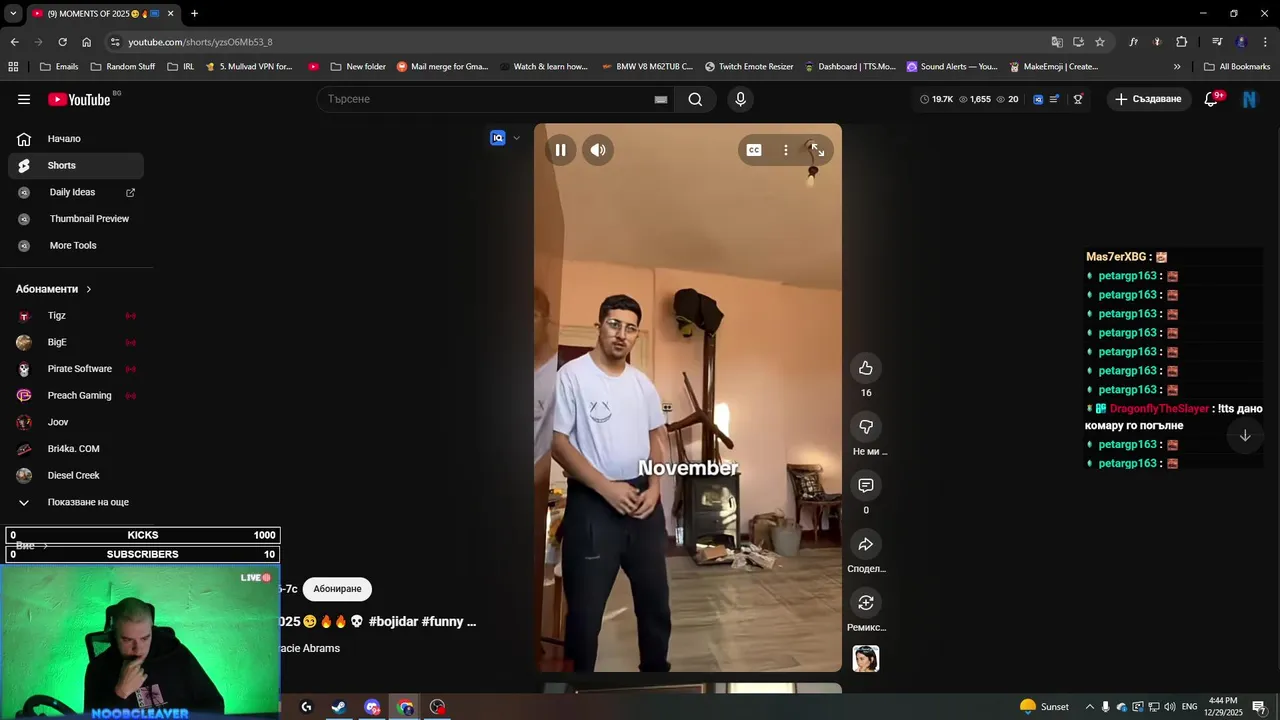Open Thumbnail Preview in the sidebar

pos(76,219)
